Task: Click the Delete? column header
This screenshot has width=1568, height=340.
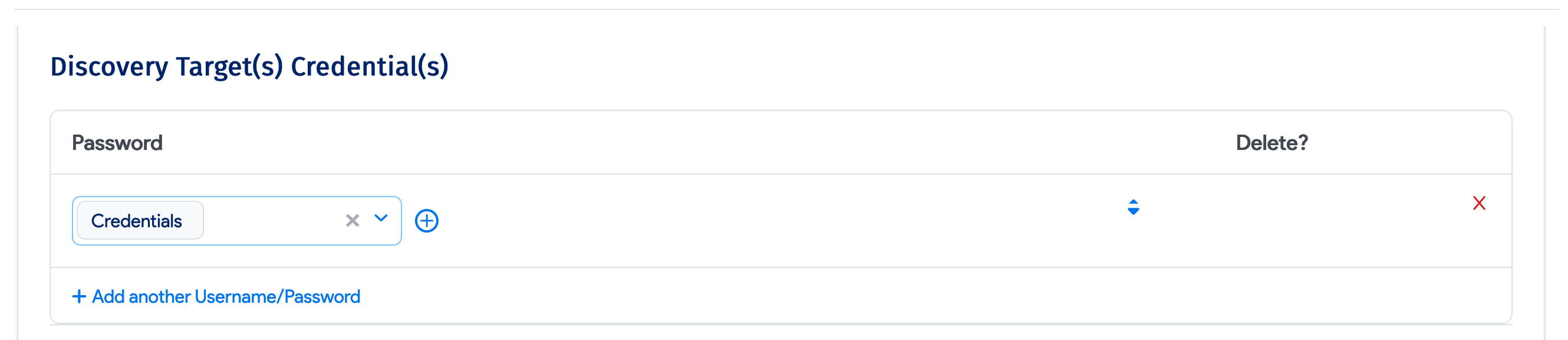Action: point(1271,143)
